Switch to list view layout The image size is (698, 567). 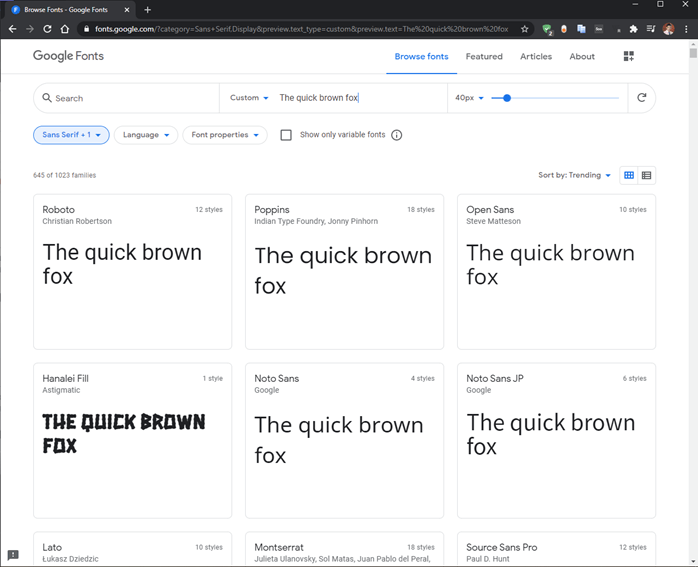point(647,175)
